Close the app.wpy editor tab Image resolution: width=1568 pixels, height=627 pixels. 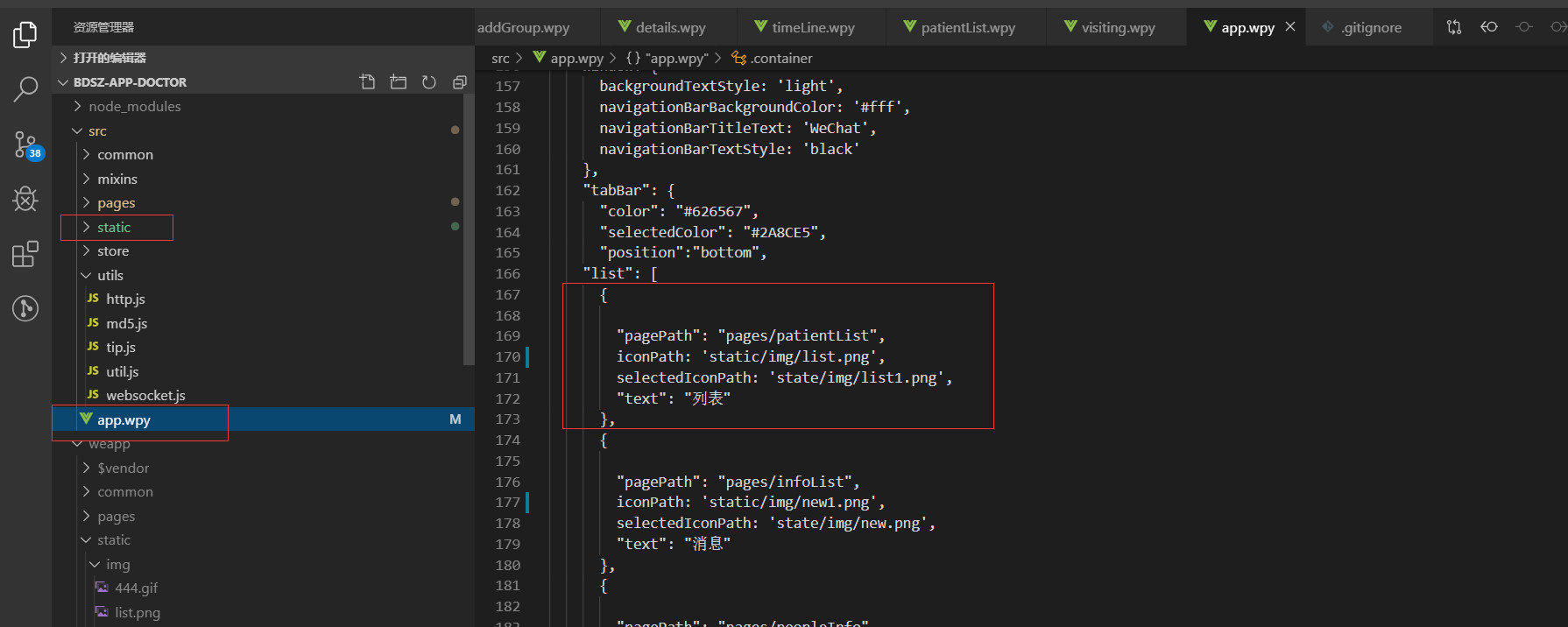(x=1290, y=27)
